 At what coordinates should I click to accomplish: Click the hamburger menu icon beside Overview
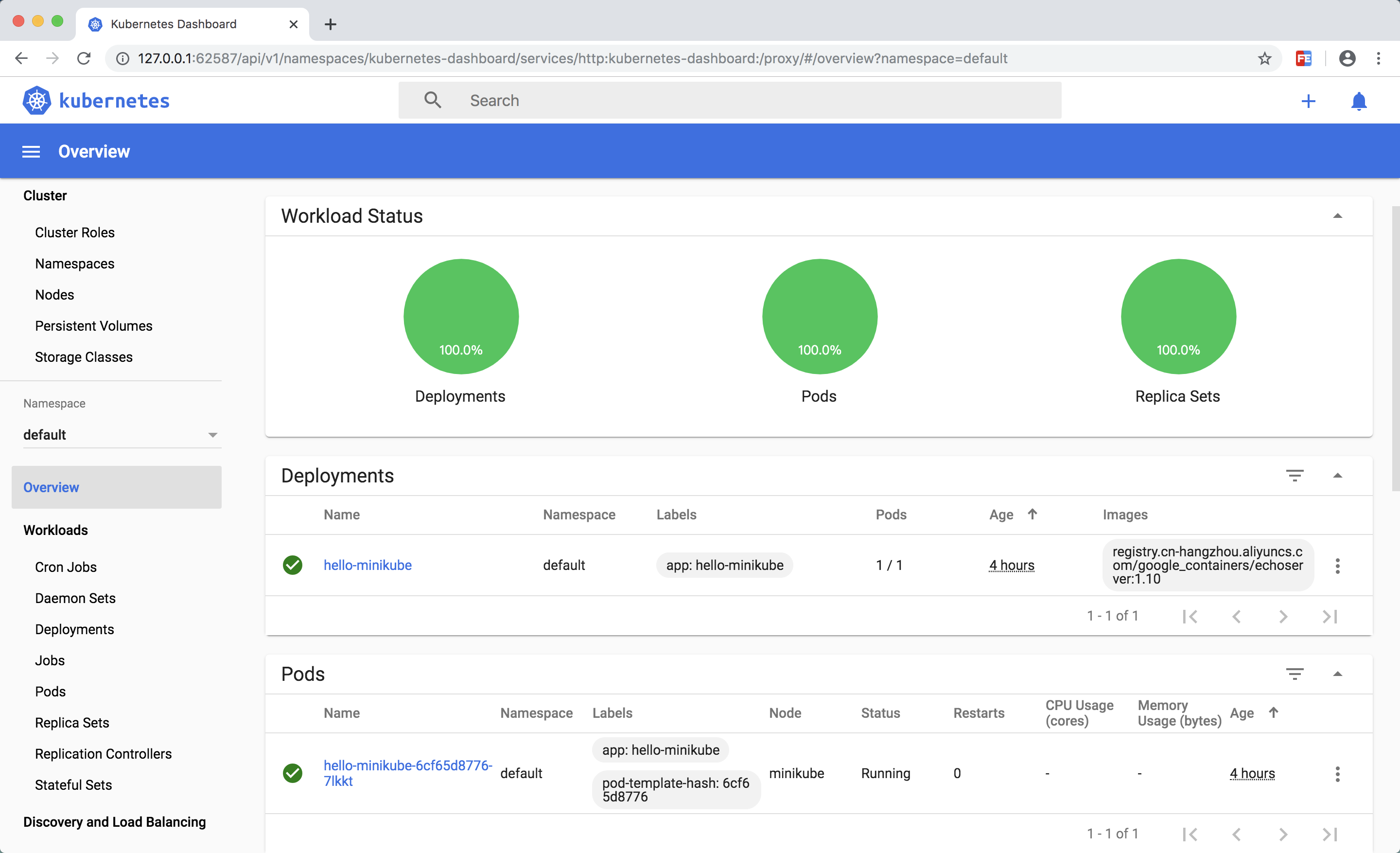(31, 152)
